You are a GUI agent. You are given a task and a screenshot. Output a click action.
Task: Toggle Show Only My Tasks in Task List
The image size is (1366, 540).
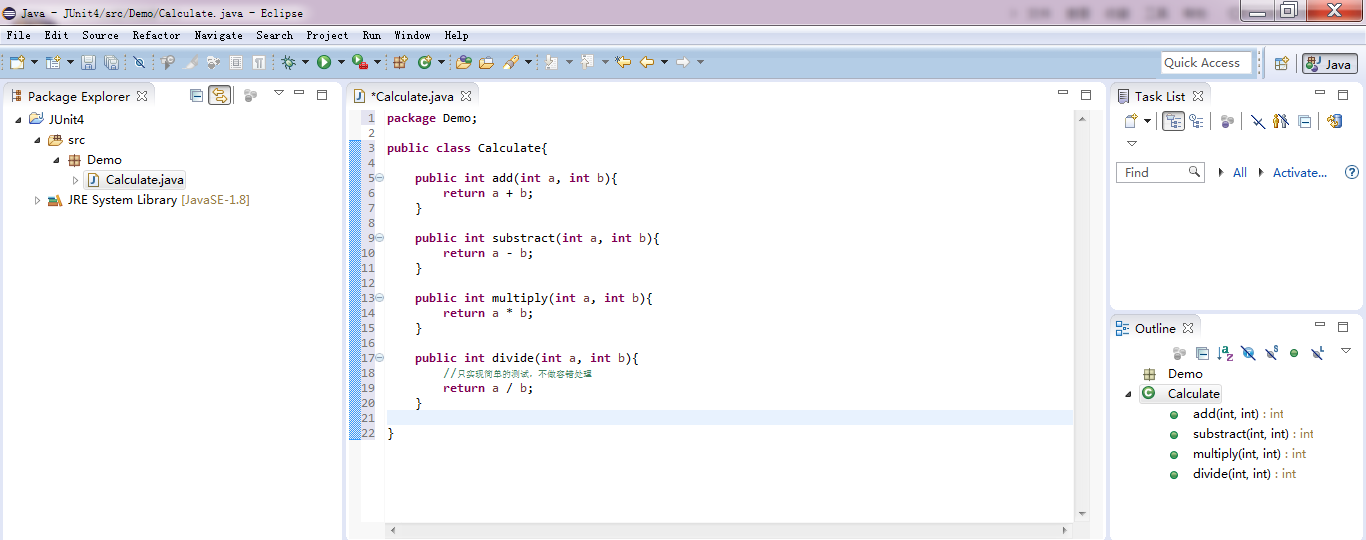coord(1281,121)
